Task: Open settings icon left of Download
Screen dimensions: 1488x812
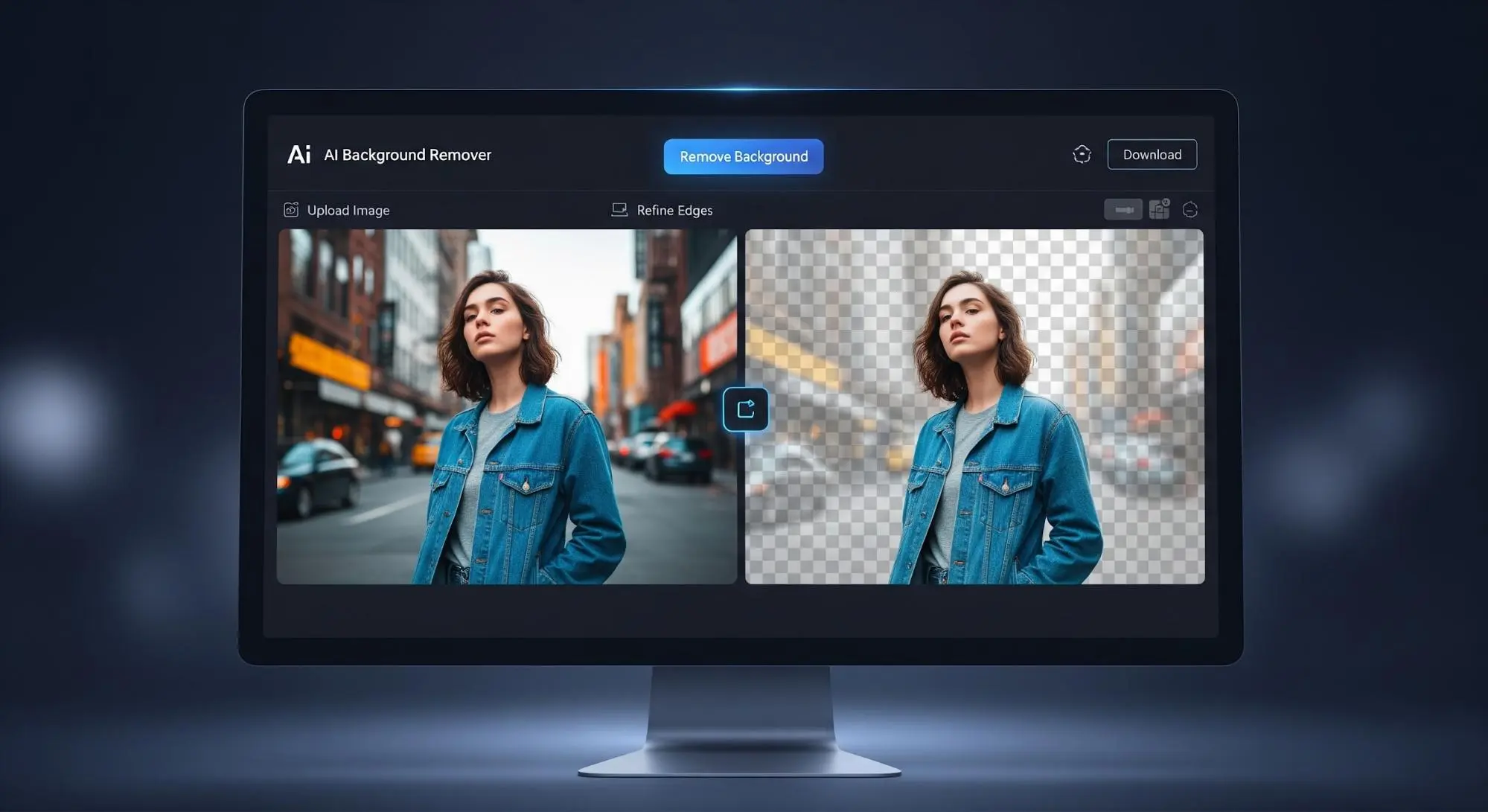Action: [1082, 154]
